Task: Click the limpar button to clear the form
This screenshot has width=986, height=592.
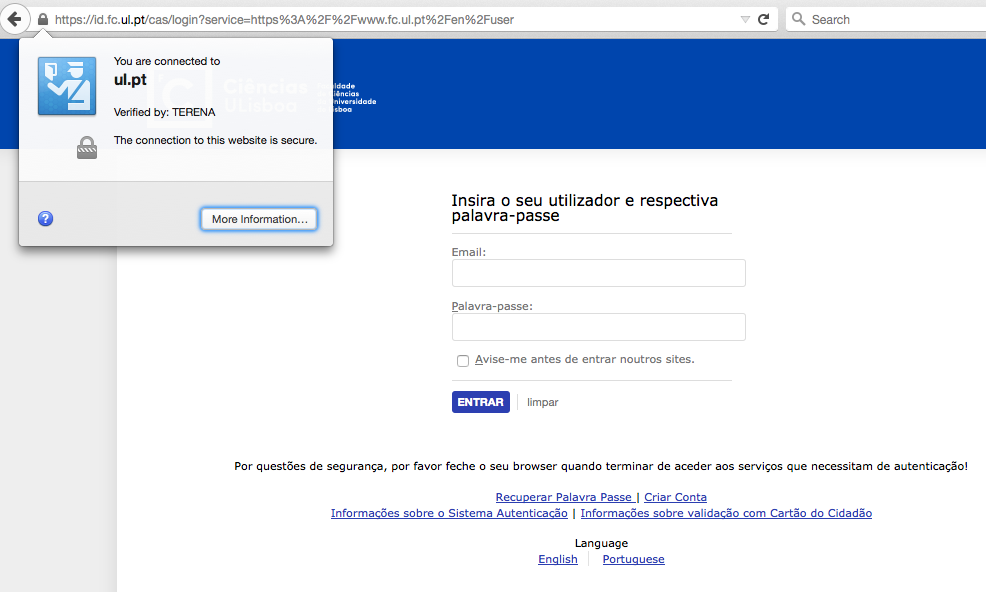Action: [543, 402]
